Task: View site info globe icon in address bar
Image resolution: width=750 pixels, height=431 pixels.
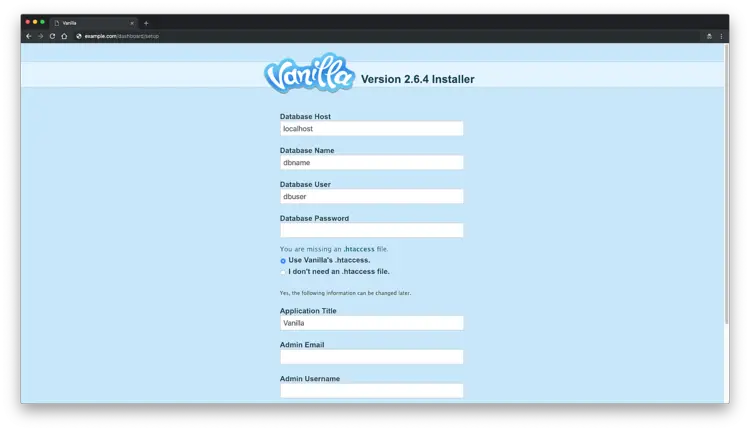Action: pyautogui.click(x=79, y=36)
